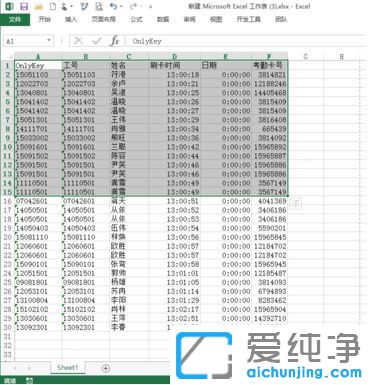Switch to the 审阅 (Review) ribbon tab

click(x=189, y=19)
